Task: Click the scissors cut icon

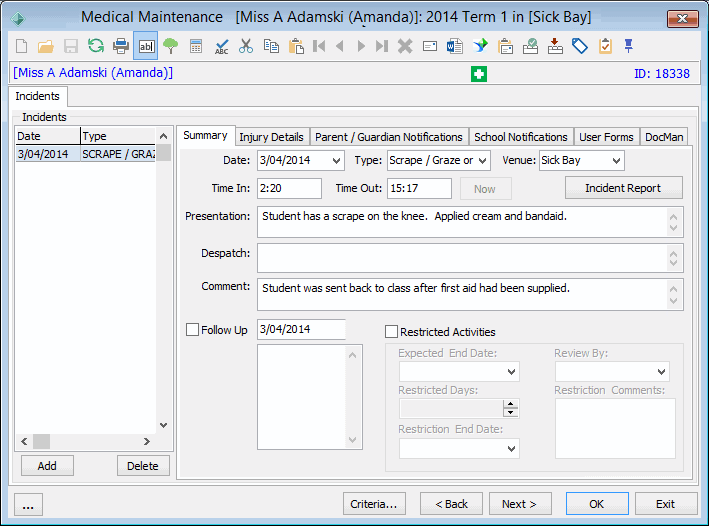Action: 246,46
